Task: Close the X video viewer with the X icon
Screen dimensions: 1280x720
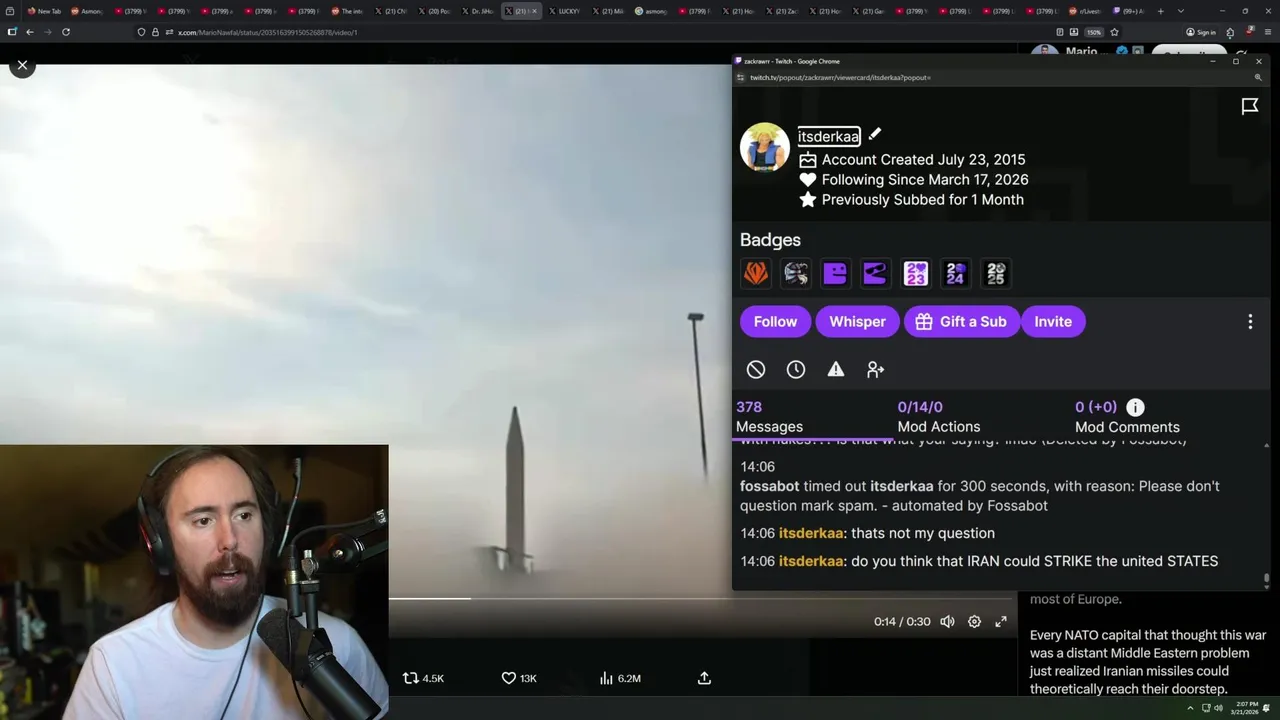Action: click(x=22, y=65)
